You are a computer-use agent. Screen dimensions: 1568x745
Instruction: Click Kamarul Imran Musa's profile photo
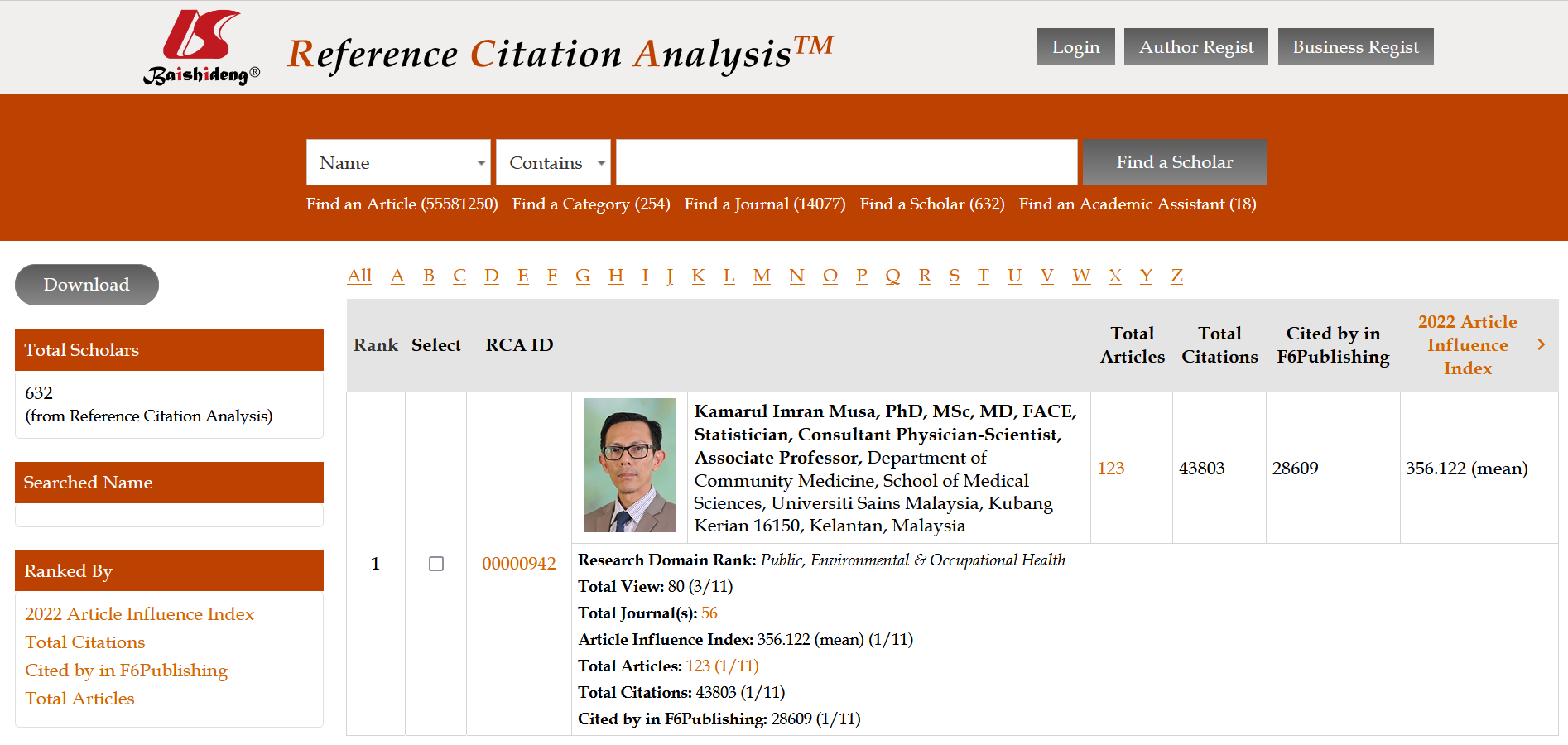coord(630,465)
